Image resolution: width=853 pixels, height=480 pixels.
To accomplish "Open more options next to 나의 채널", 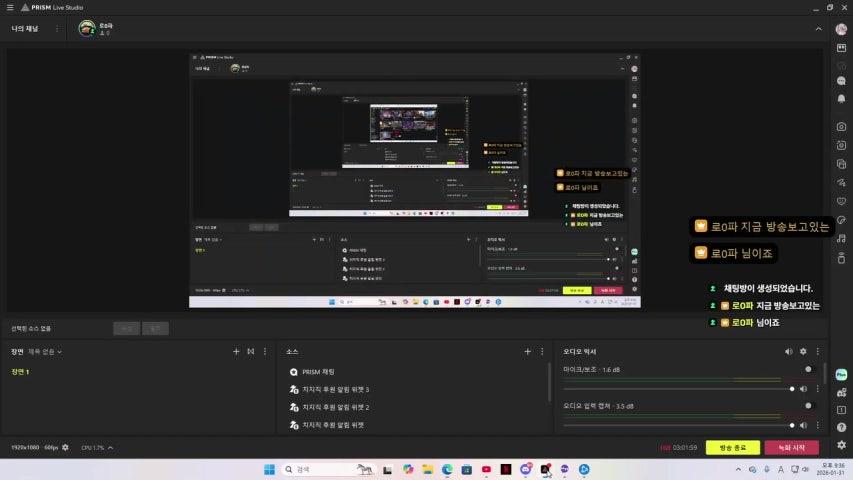I will (x=57, y=29).
